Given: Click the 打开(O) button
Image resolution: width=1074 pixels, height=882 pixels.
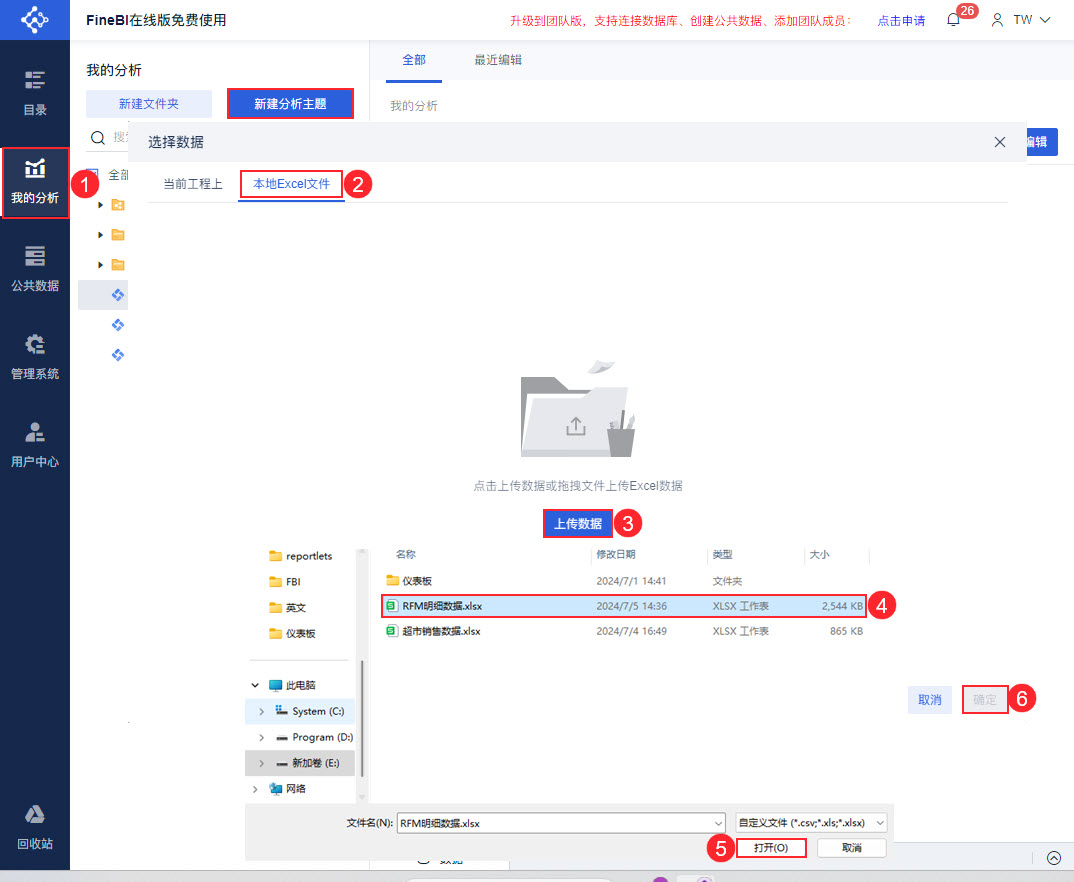Looking at the screenshot, I should (x=771, y=848).
